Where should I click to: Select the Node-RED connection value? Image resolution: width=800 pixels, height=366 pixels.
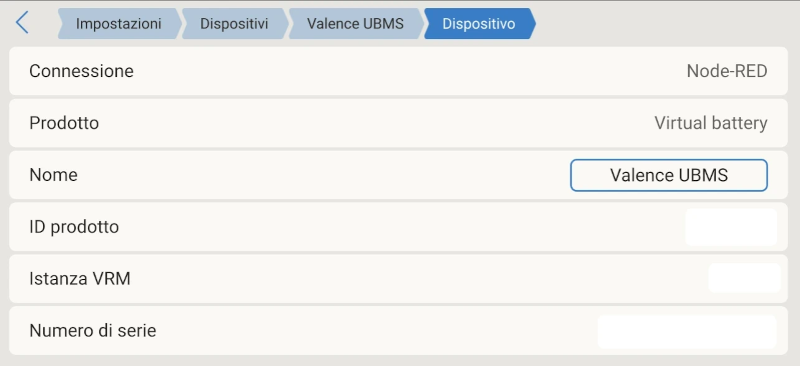click(x=727, y=71)
